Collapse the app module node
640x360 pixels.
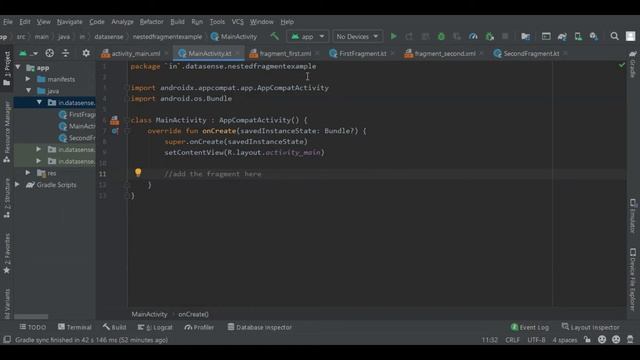(x=18, y=67)
